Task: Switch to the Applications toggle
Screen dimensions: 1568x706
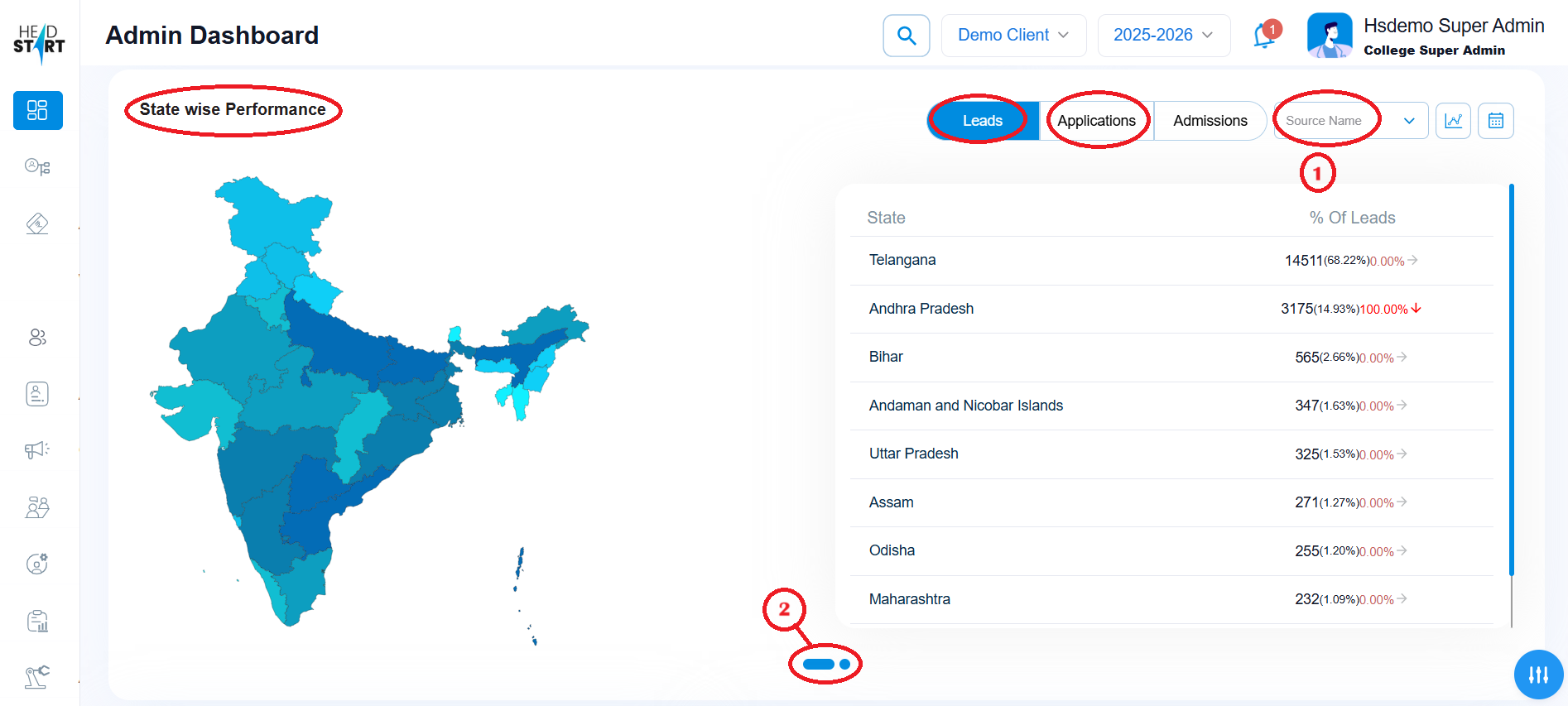Action: (x=1096, y=121)
